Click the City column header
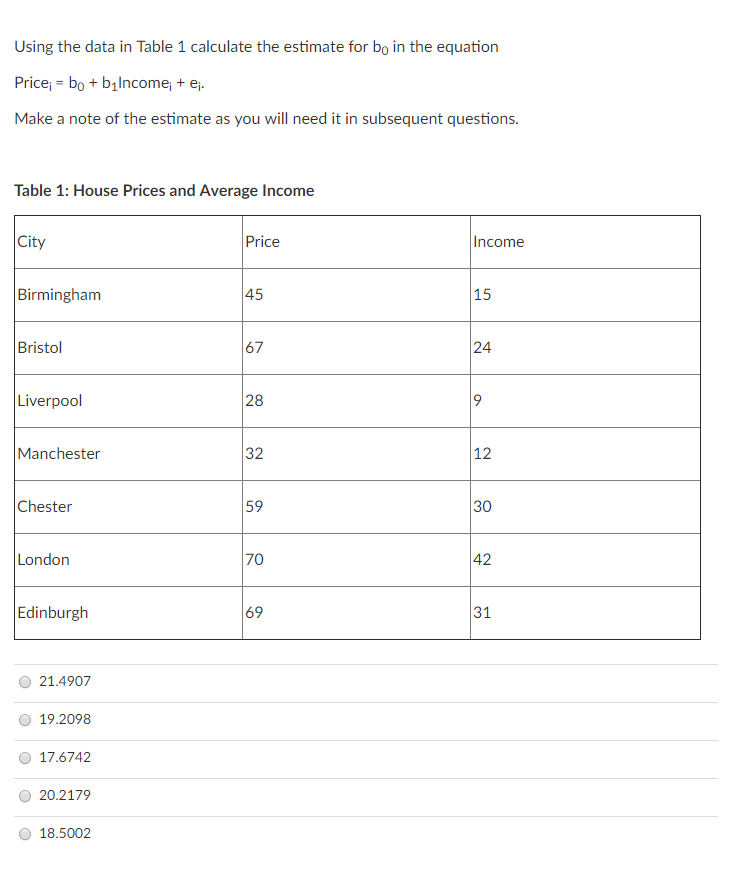This screenshot has height=869, width=737. [x=31, y=241]
